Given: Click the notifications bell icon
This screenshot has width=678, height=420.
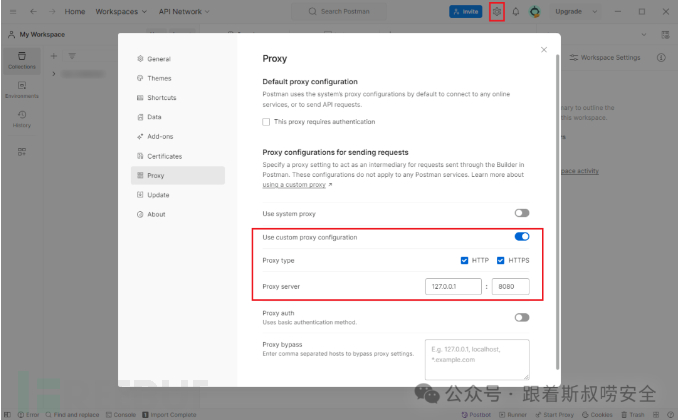Looking at the screenshot, I should pos(516,11).
